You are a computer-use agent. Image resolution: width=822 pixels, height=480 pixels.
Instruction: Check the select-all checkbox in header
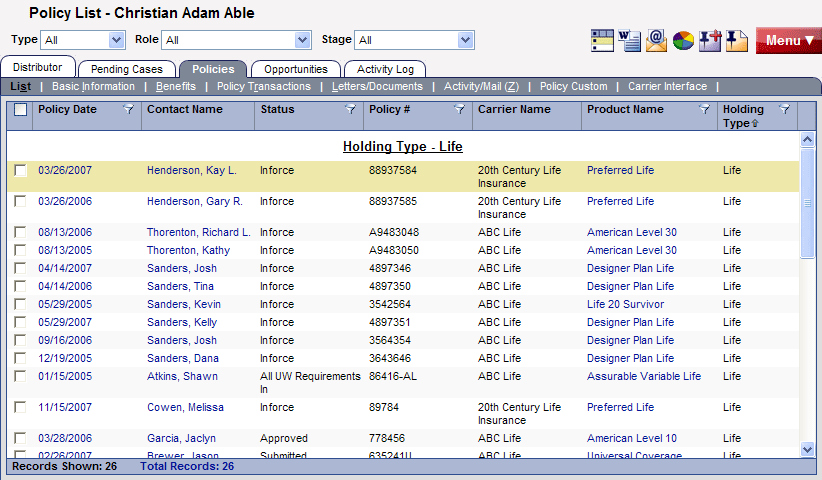click(21, 110)
